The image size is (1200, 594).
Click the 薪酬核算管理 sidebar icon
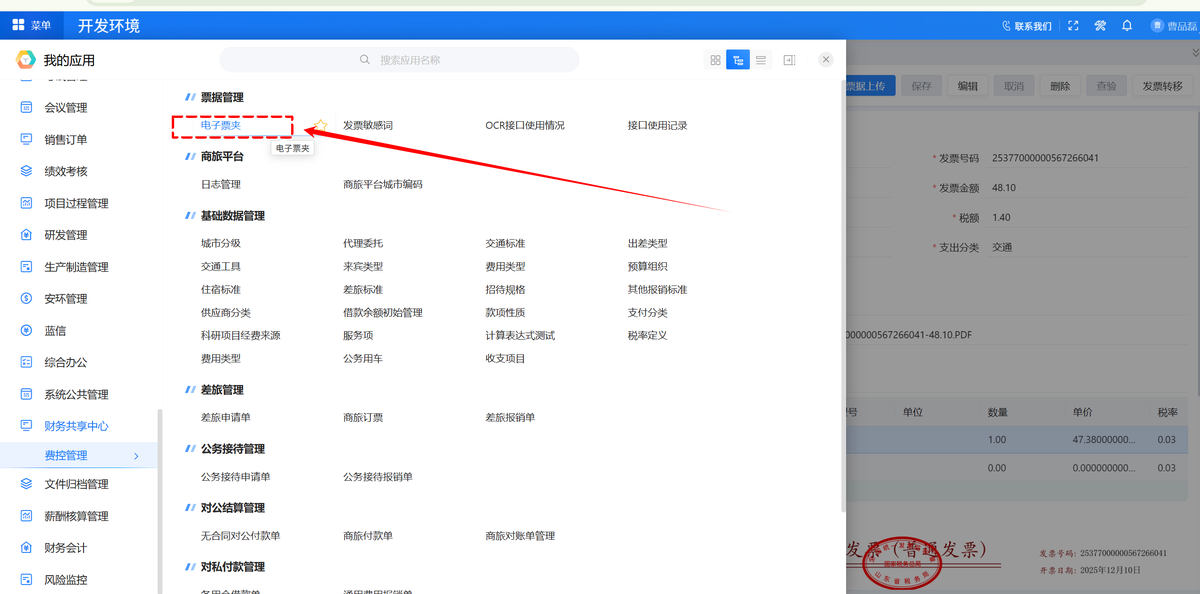(x=26, y=516)
